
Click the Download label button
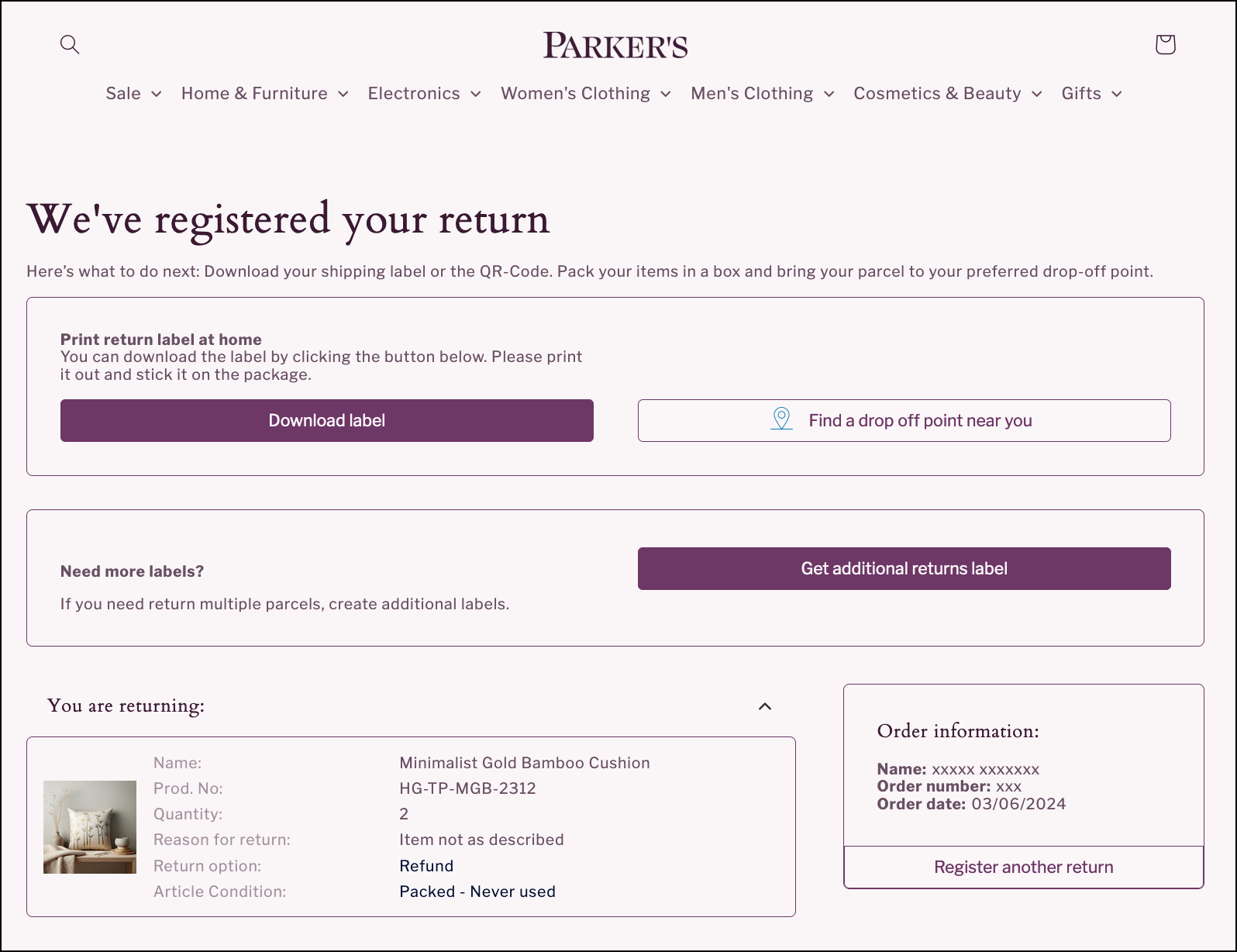[326, 420]
